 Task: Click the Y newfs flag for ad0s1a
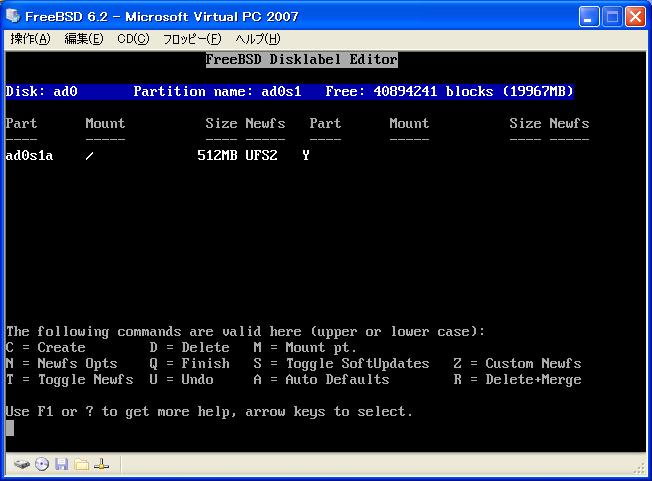coord(306,155)
